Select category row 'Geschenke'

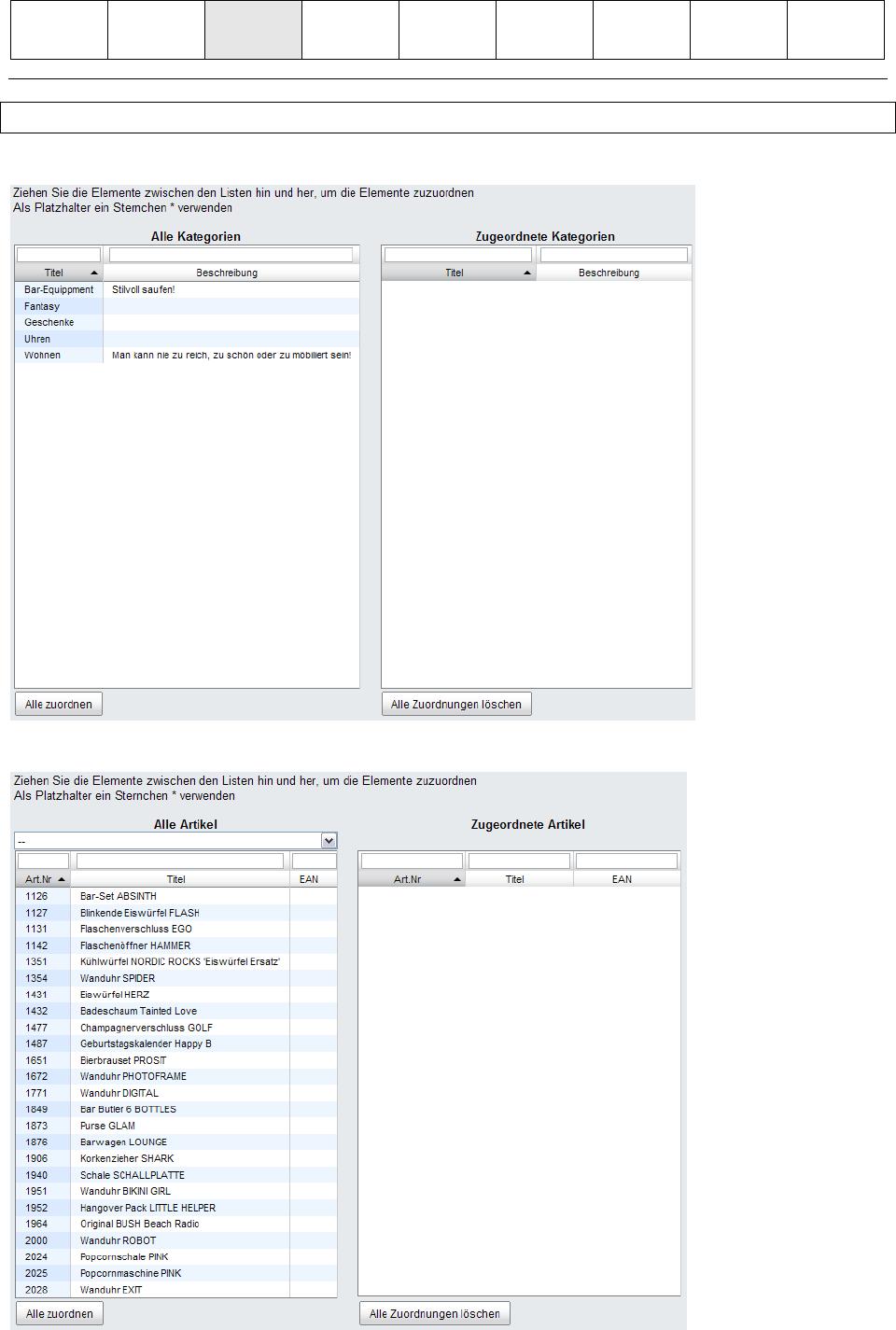point(187,322)
